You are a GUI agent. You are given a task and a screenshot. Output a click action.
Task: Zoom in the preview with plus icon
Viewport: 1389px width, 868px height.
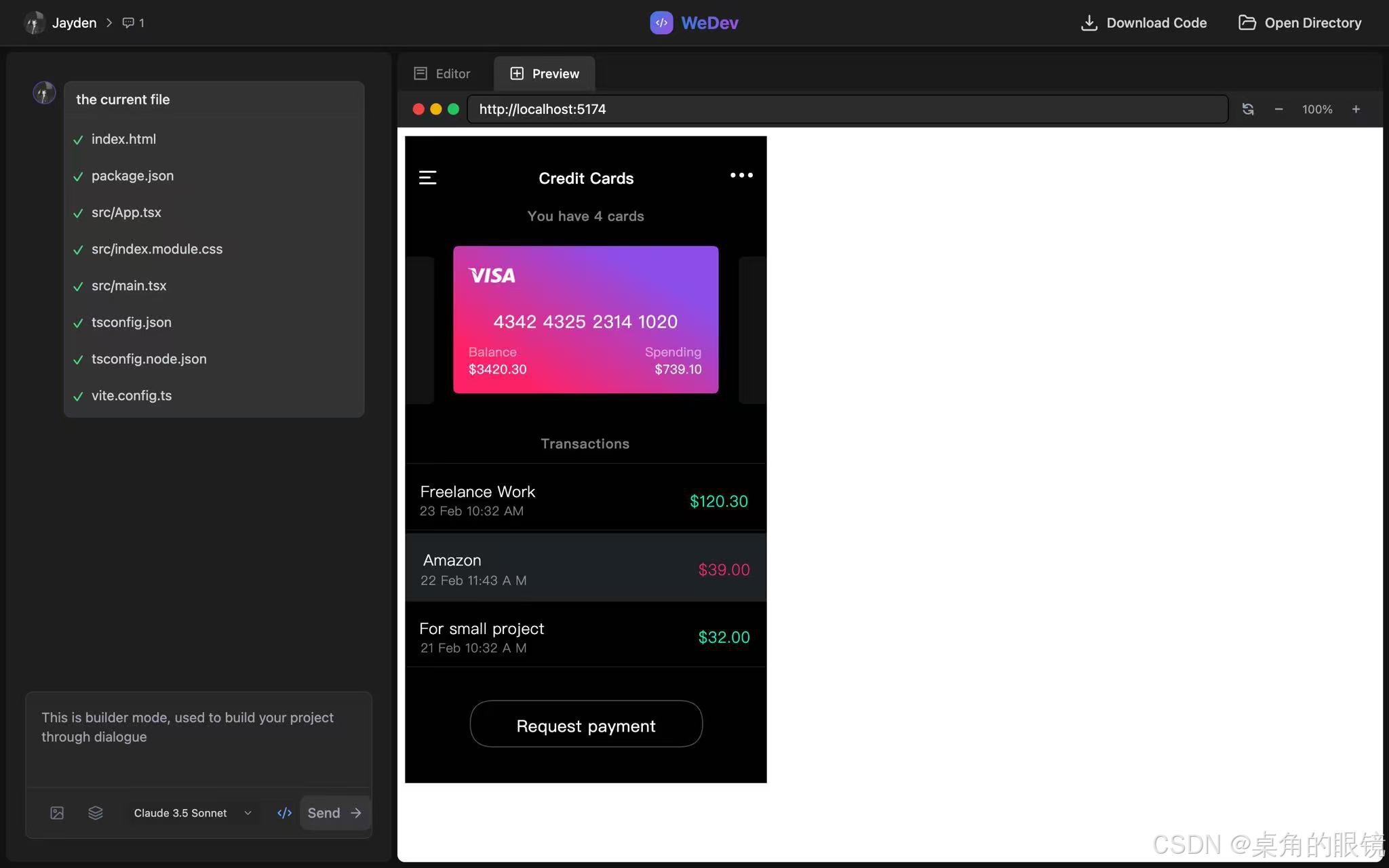coord(1356,109)
